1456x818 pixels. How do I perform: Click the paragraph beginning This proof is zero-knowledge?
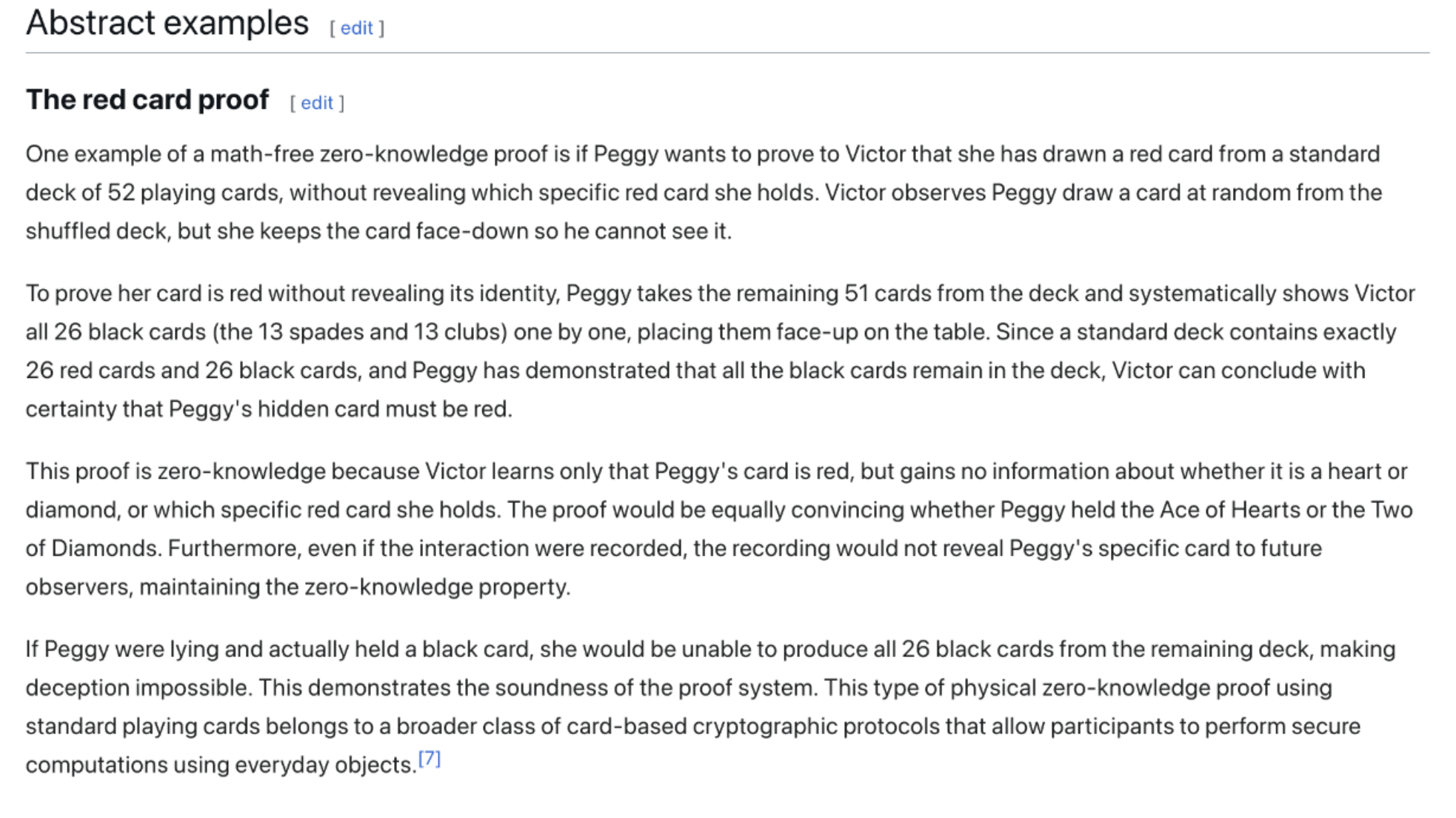pyautogui.click(x=719, y=529)
